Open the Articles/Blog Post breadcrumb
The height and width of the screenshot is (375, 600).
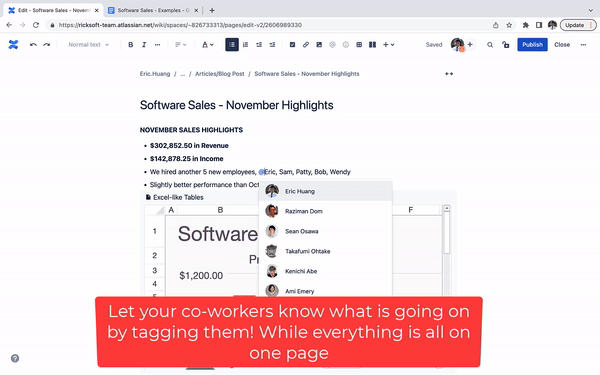point(220,74)
